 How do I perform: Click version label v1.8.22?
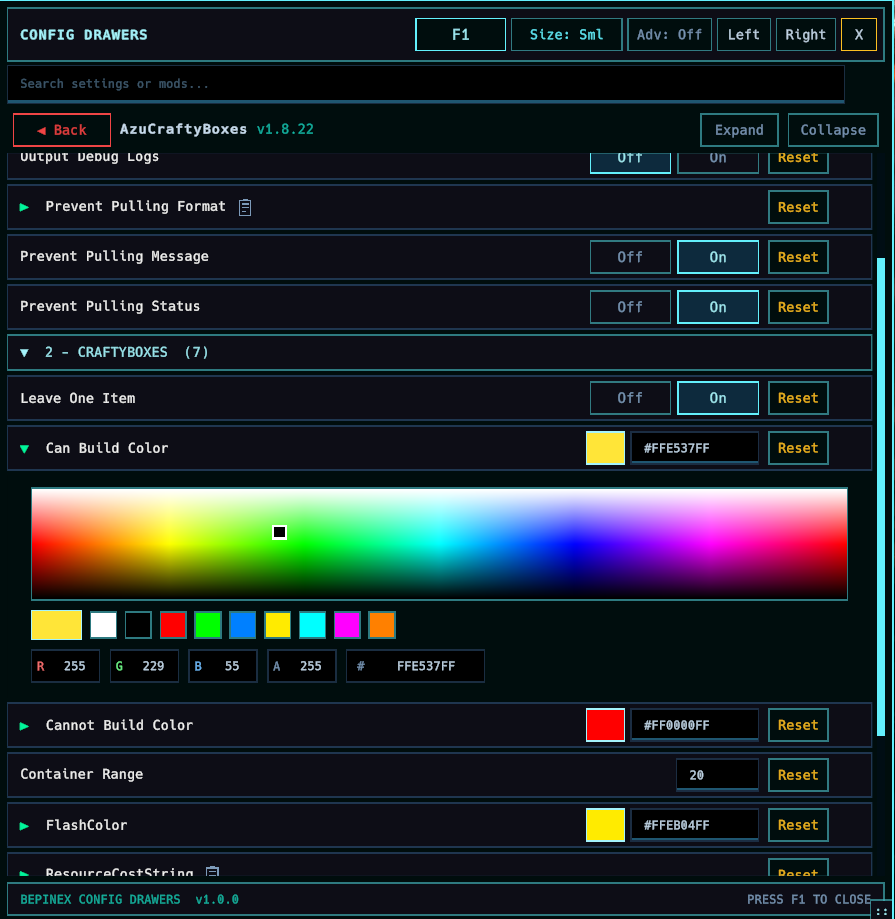tap(285, 129)
